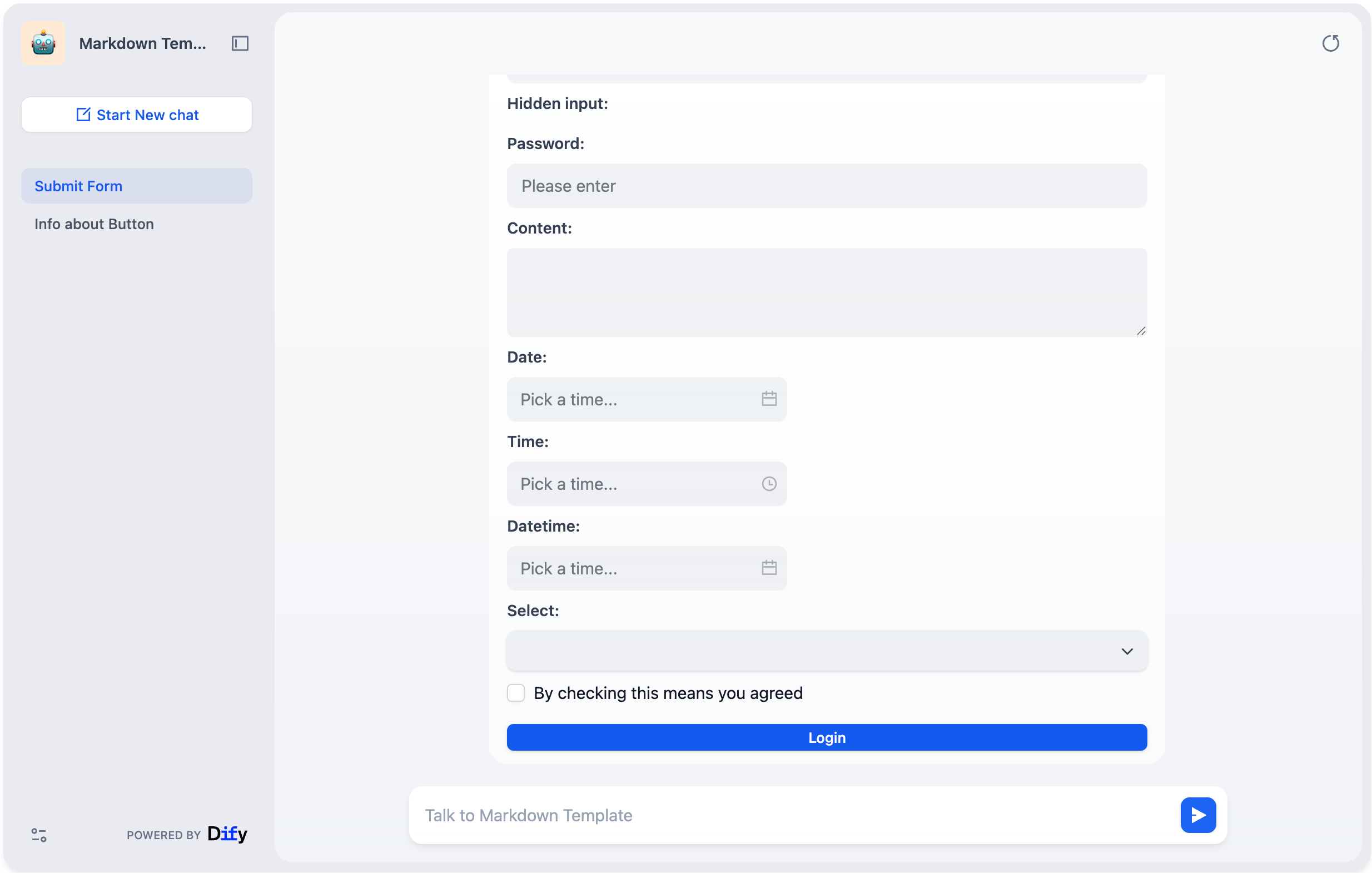Open the Date field calendar icon
Screen dimensions: 1372x873
(x=769, y=399)
